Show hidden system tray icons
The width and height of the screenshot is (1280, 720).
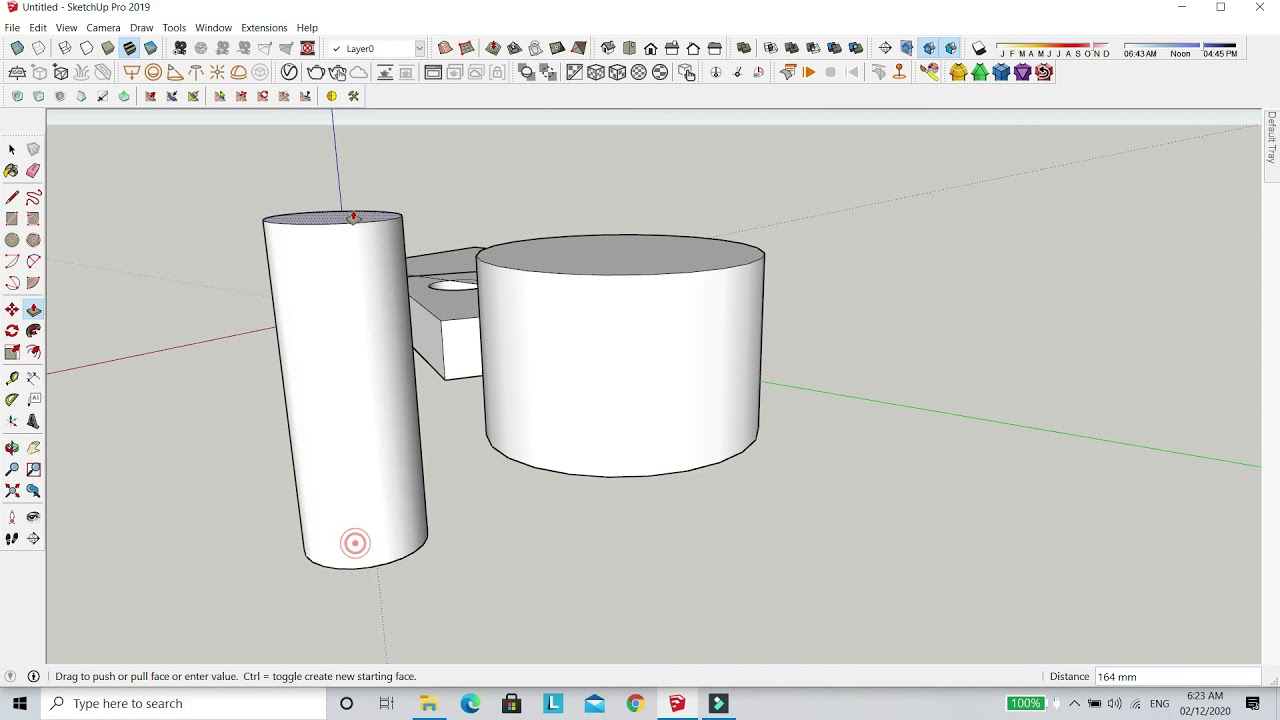point(1074,704)
